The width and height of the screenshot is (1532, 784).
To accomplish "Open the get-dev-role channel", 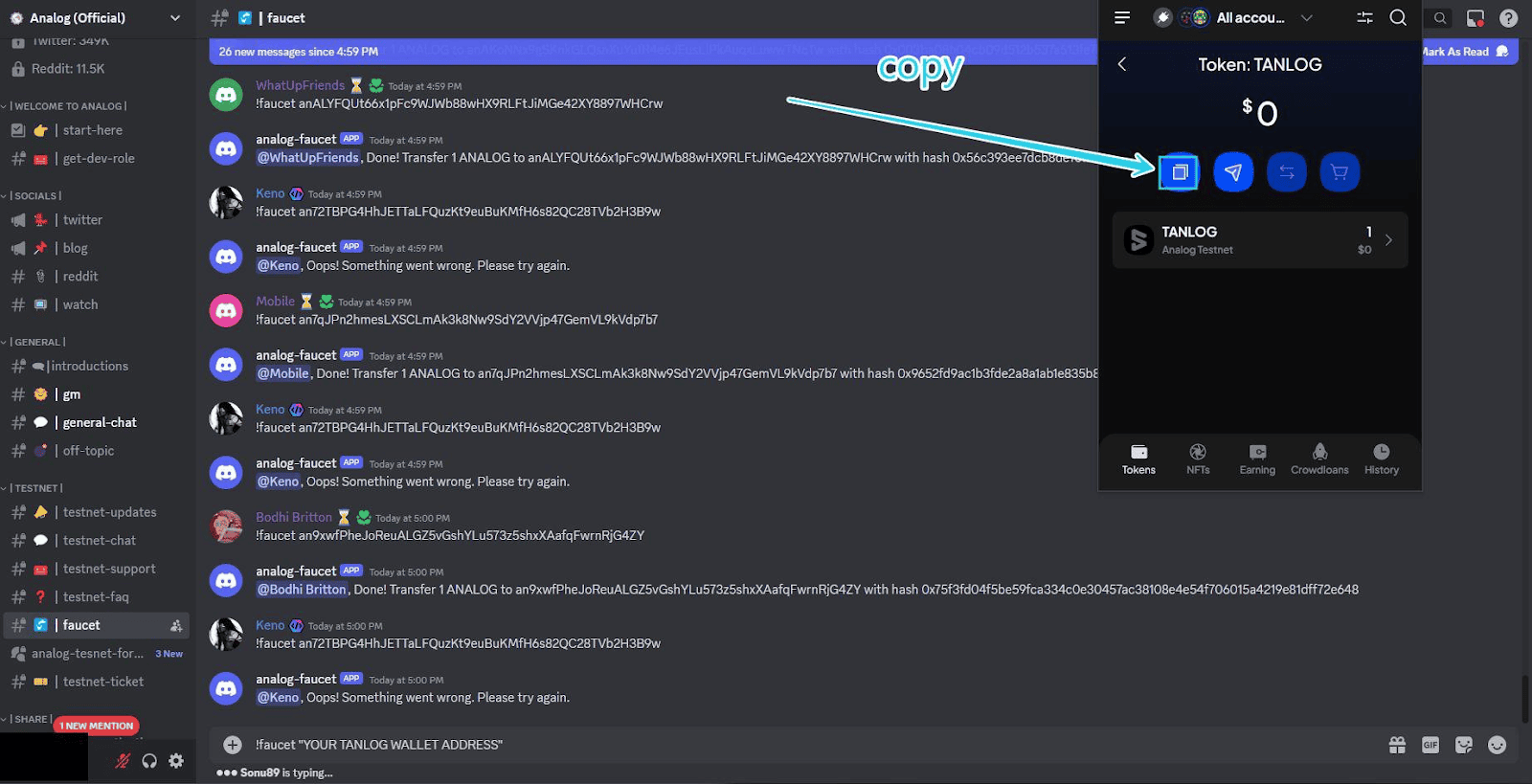I will coord(97,159).
